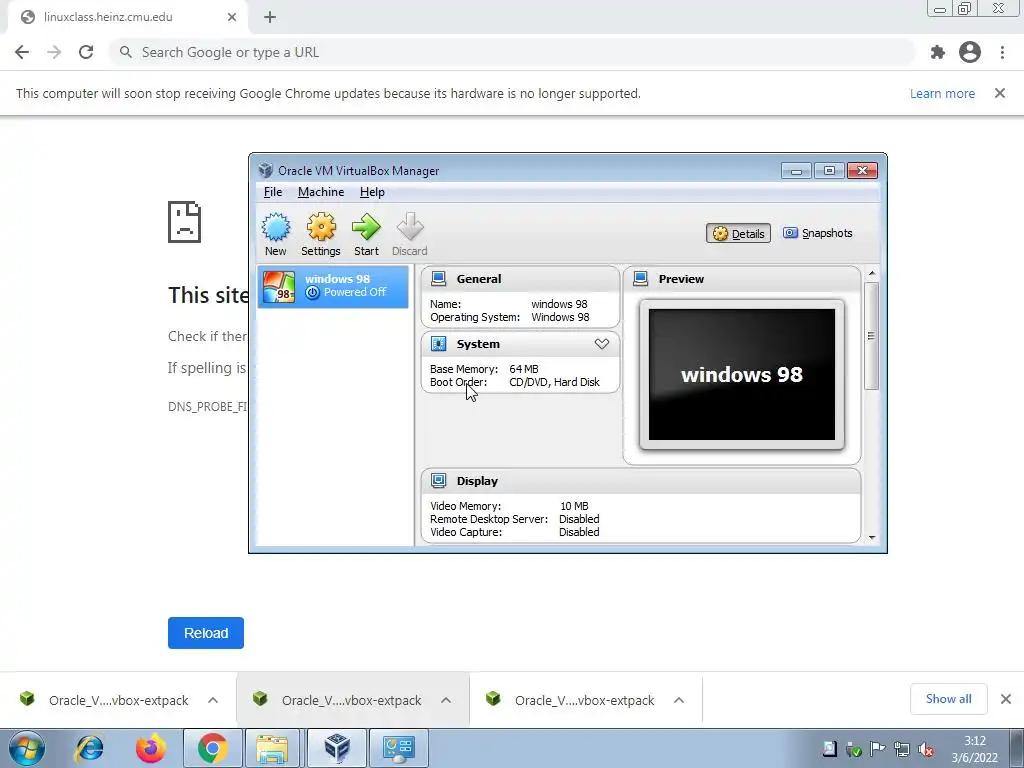Close the linuxclass.heinz.cmu.edu tab
This screenshot has height=768, width=1024.
click(x=232, y=18)
